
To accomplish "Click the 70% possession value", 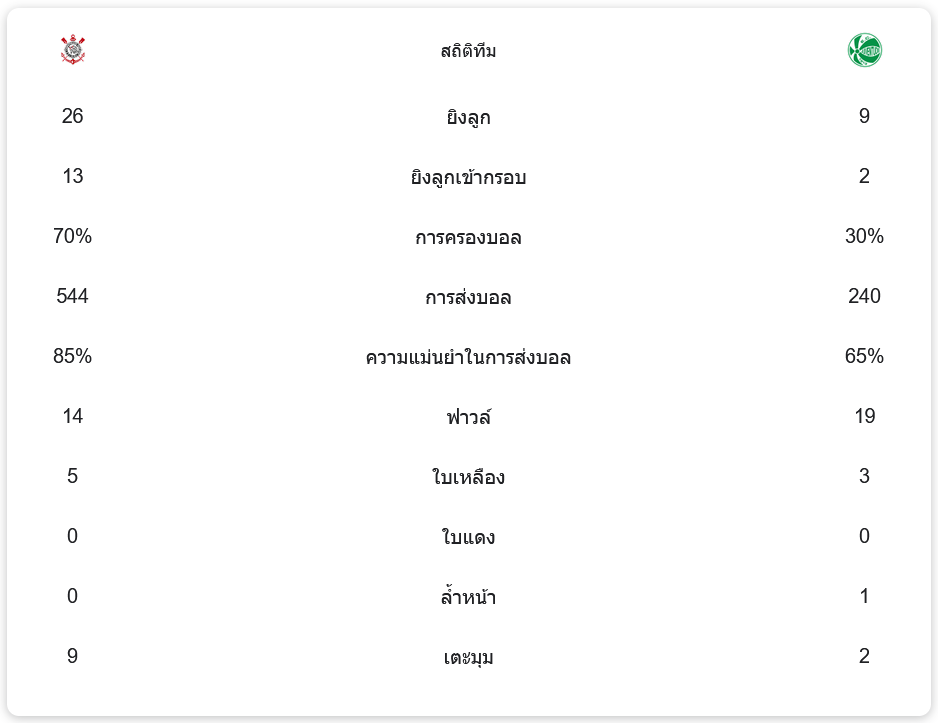I will click(x=72, y=237).
